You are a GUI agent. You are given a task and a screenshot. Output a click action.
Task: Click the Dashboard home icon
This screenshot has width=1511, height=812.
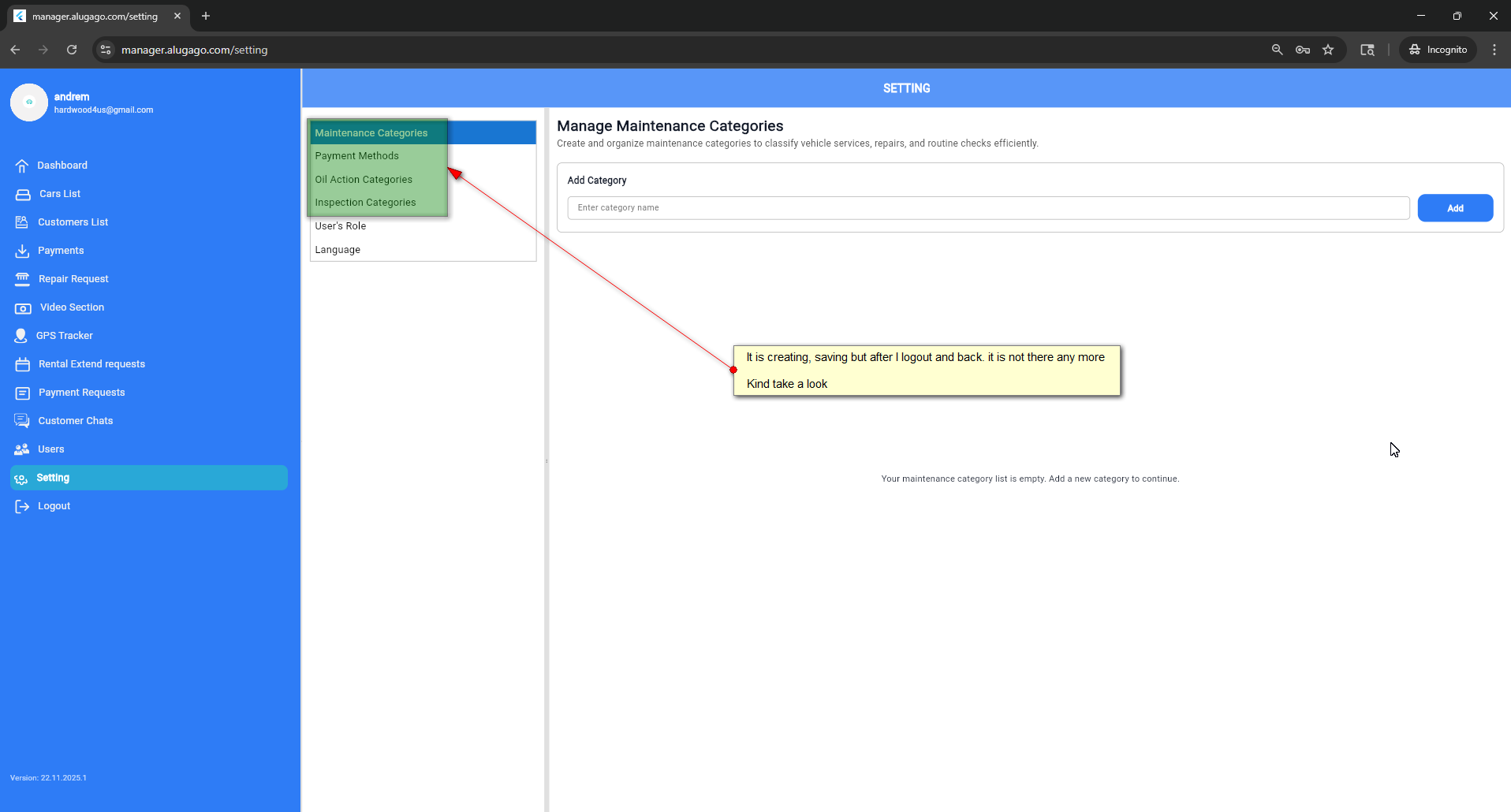22,166
